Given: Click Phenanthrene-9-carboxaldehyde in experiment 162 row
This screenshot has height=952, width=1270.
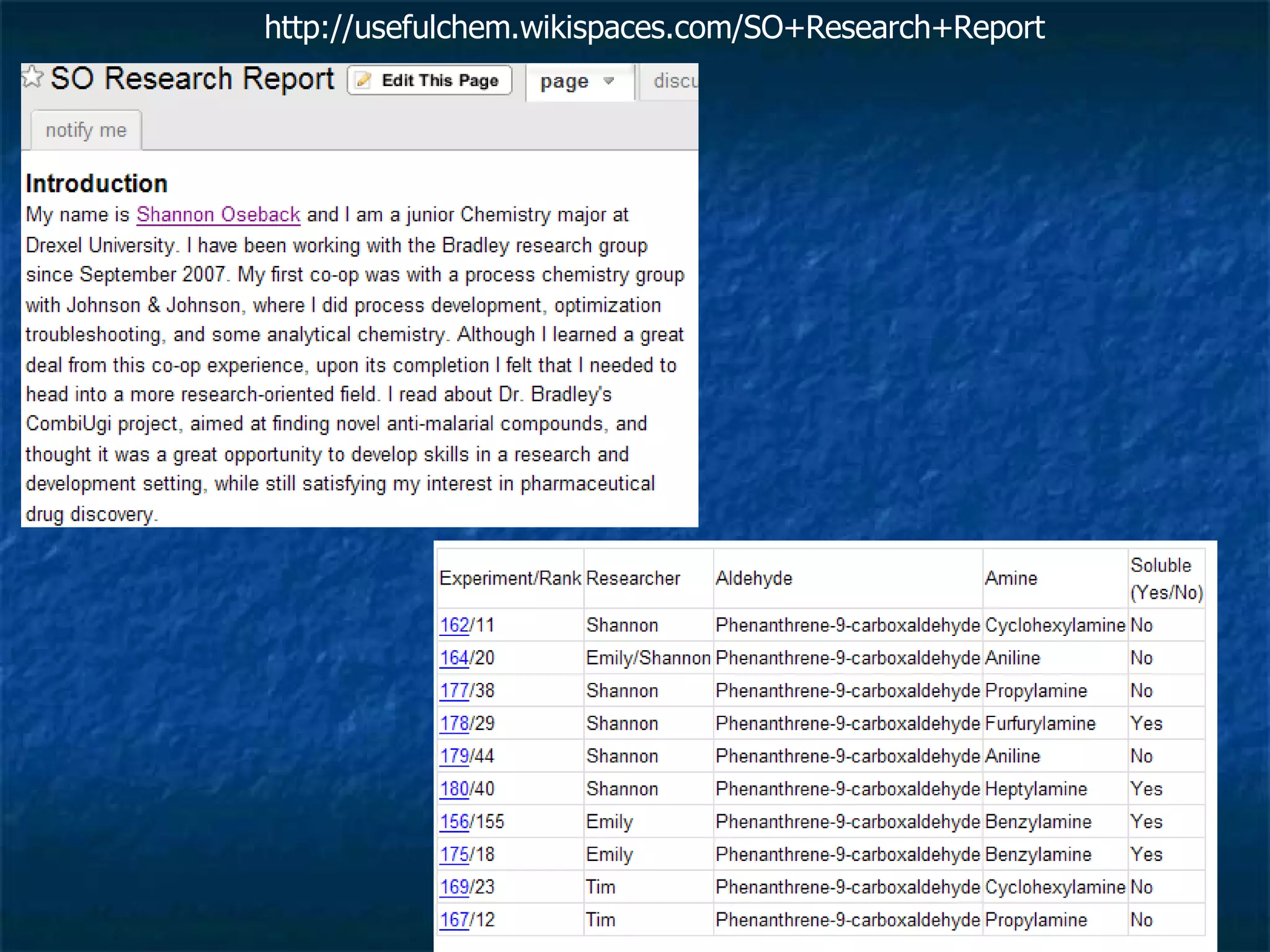Looking at the screenshot, I should (848, 625).
